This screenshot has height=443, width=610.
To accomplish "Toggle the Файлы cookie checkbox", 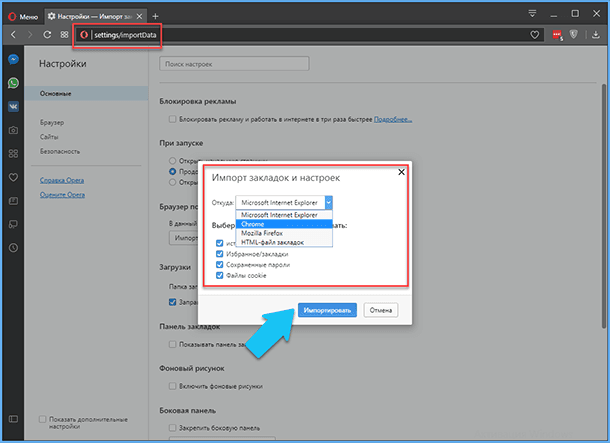I will [219, 275].
